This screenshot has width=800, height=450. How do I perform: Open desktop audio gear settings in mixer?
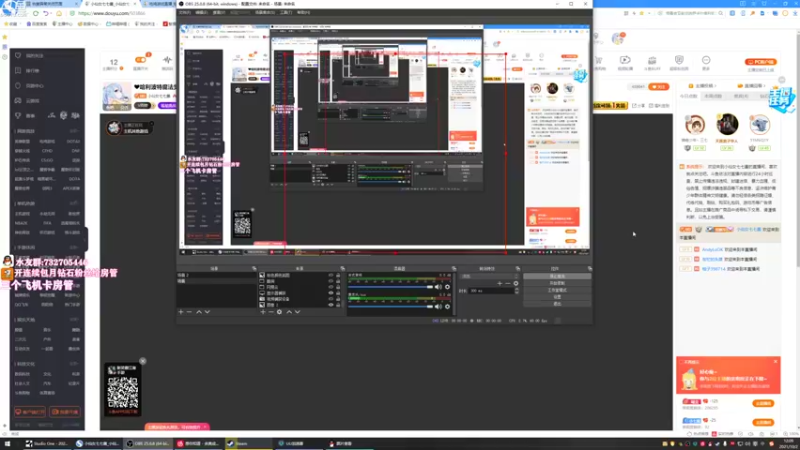pyautogui.click(x=447, y=287)
